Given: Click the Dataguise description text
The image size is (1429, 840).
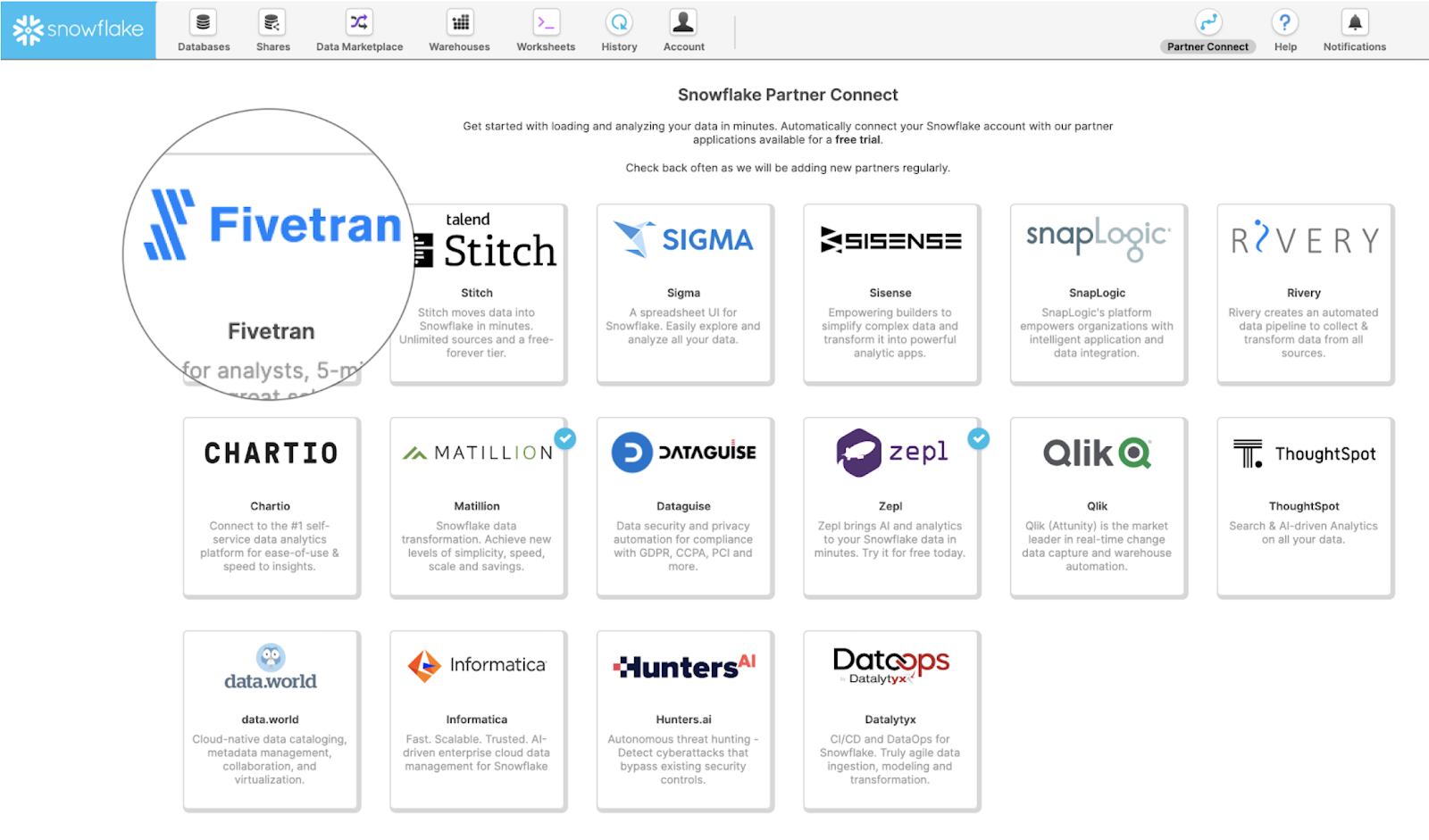Looking at the screenshot, I should (683, 546).
